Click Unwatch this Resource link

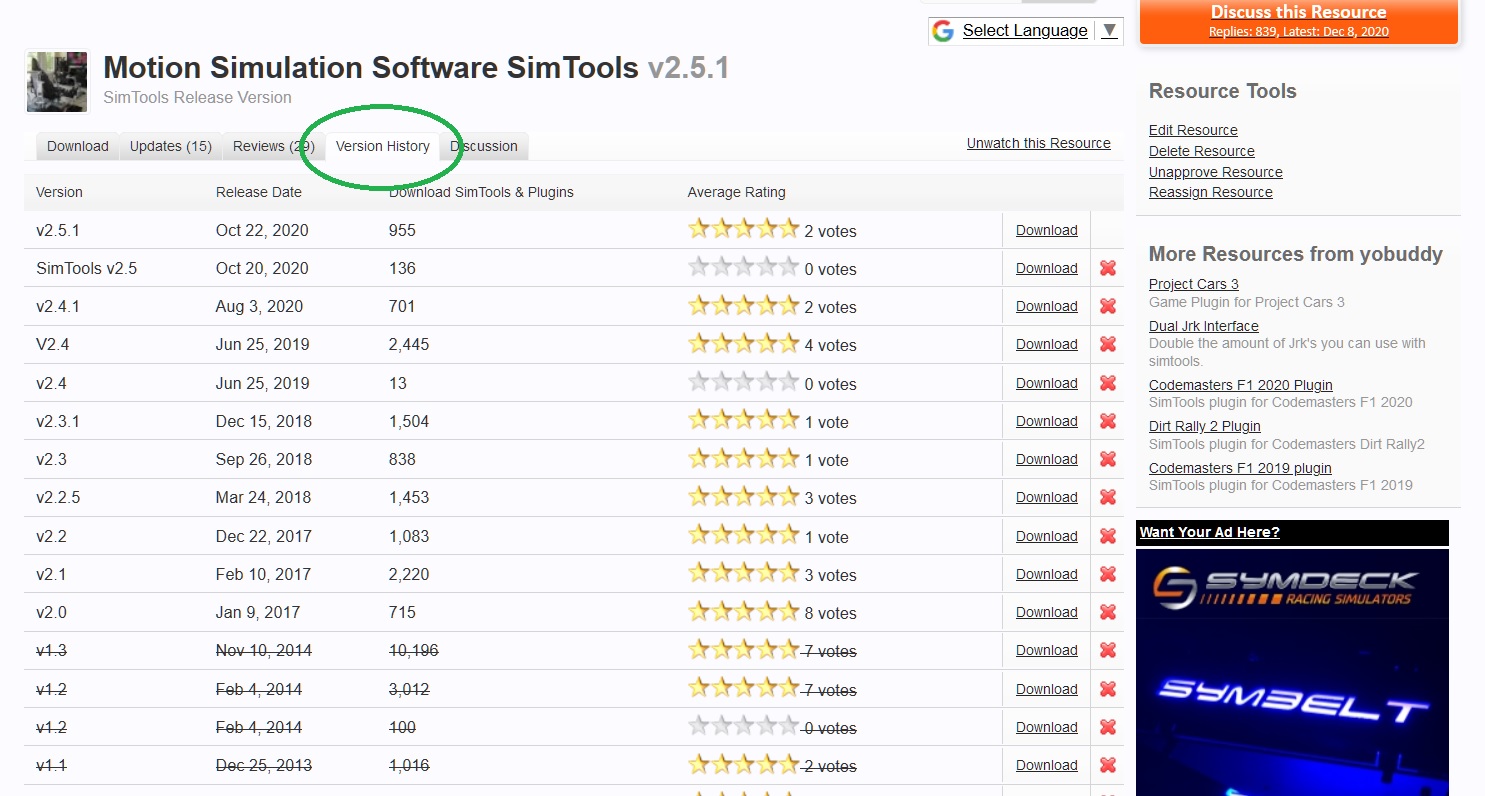pyautogui.click(x=1038, y=143)
